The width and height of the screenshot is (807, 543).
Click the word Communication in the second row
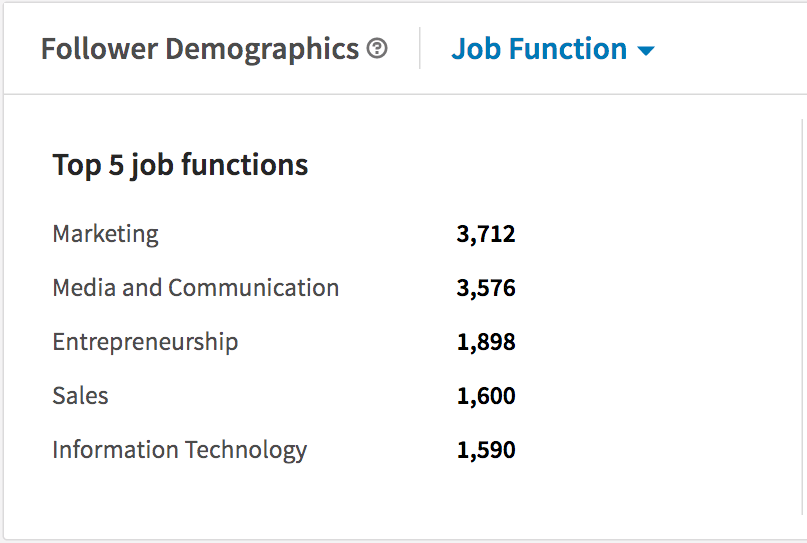pos(253,288)
